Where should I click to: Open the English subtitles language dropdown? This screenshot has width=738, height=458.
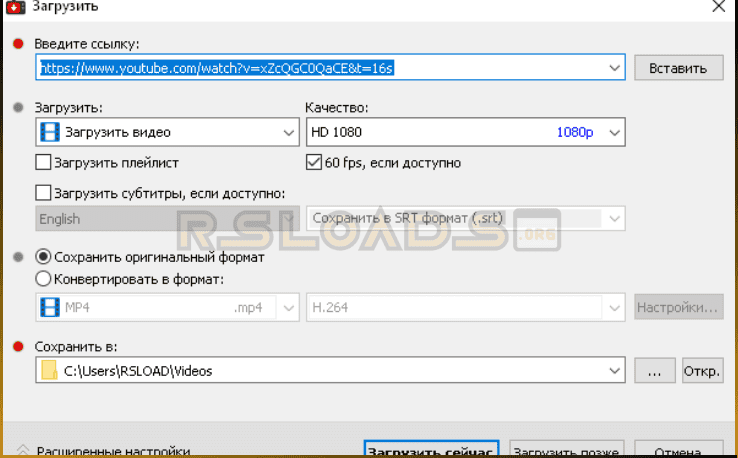tap(167, 218)
